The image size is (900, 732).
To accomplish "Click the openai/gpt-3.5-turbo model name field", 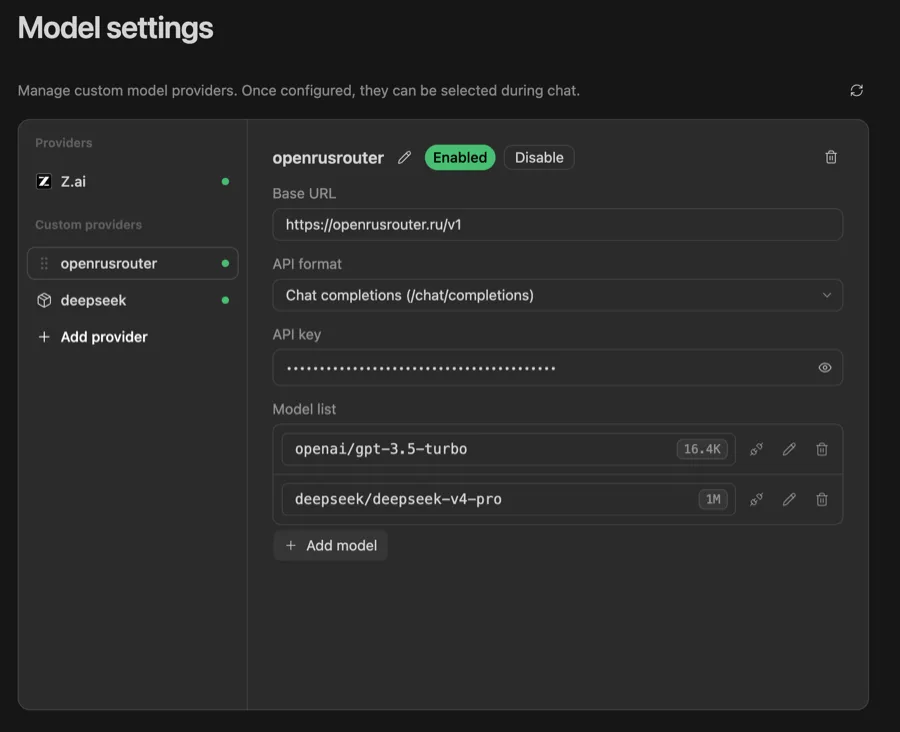I will (x=509, y=449).
